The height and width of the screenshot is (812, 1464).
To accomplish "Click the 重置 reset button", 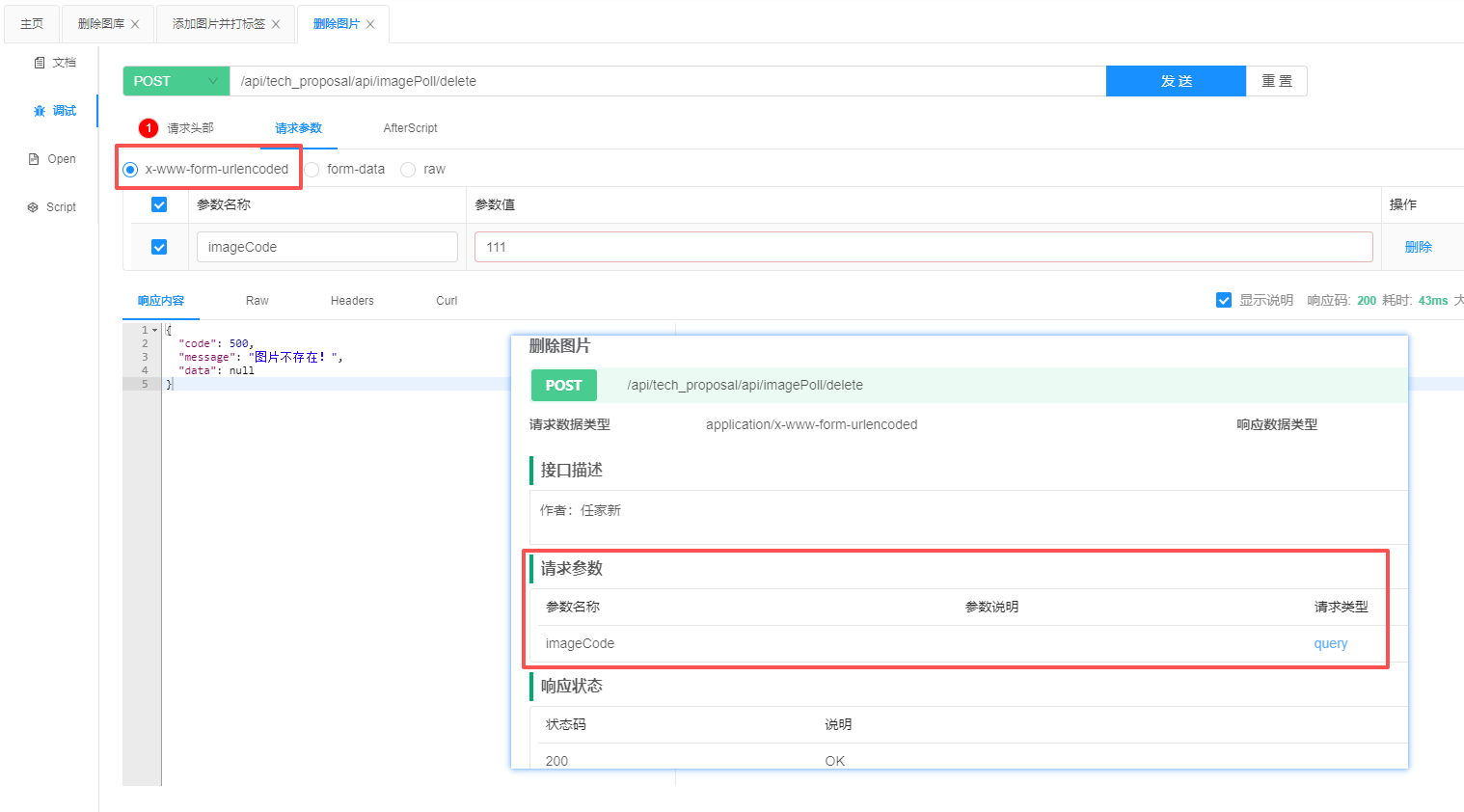I will [x=1277, y=81].
